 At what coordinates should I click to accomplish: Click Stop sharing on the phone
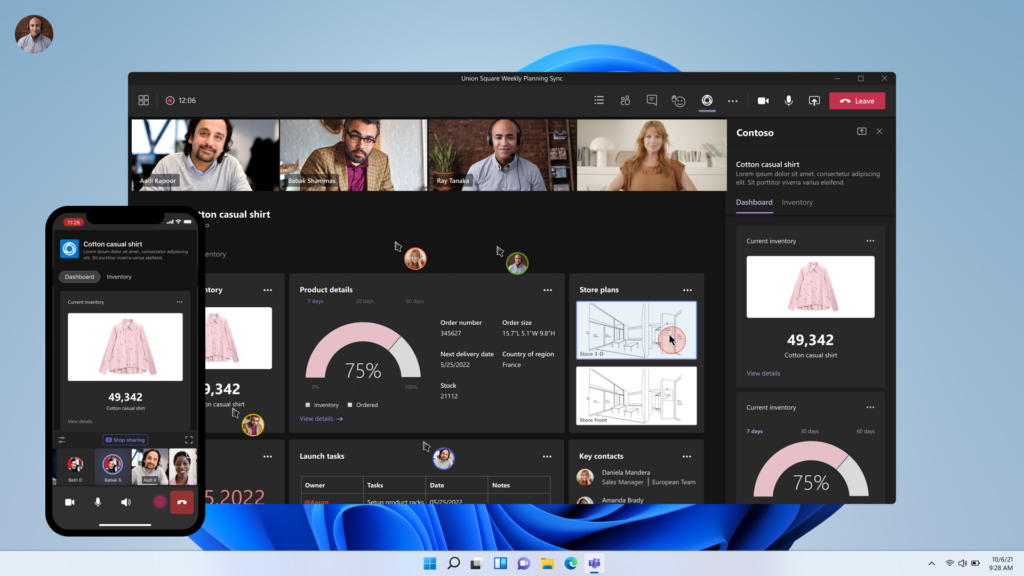[x=125, y=439]
